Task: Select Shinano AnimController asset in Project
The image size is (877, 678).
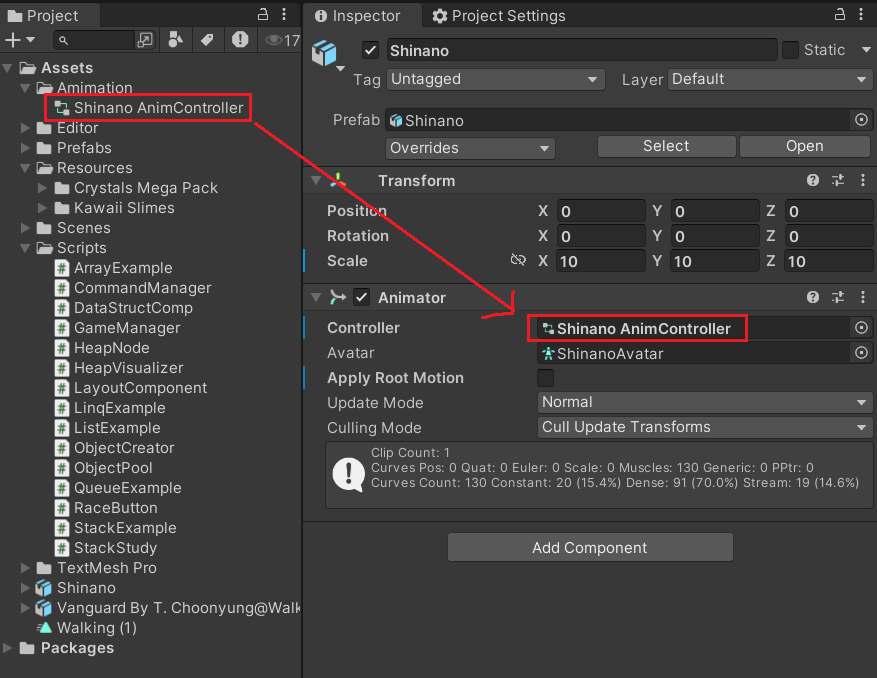Action: click(x=148, y=107)
